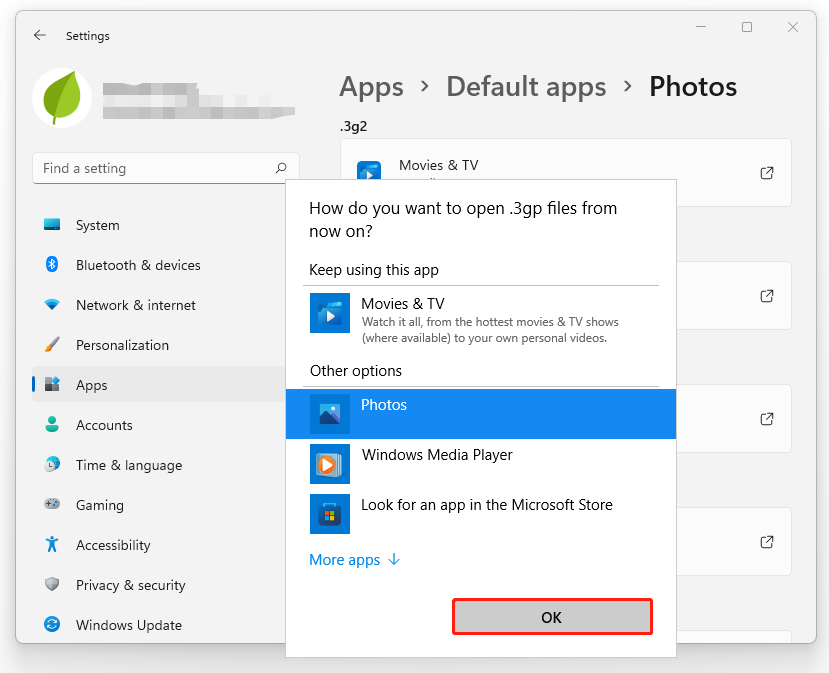Viewport: 829px width, 673px height.
Task: Minimize the Settings window
Action: [701, 27]
